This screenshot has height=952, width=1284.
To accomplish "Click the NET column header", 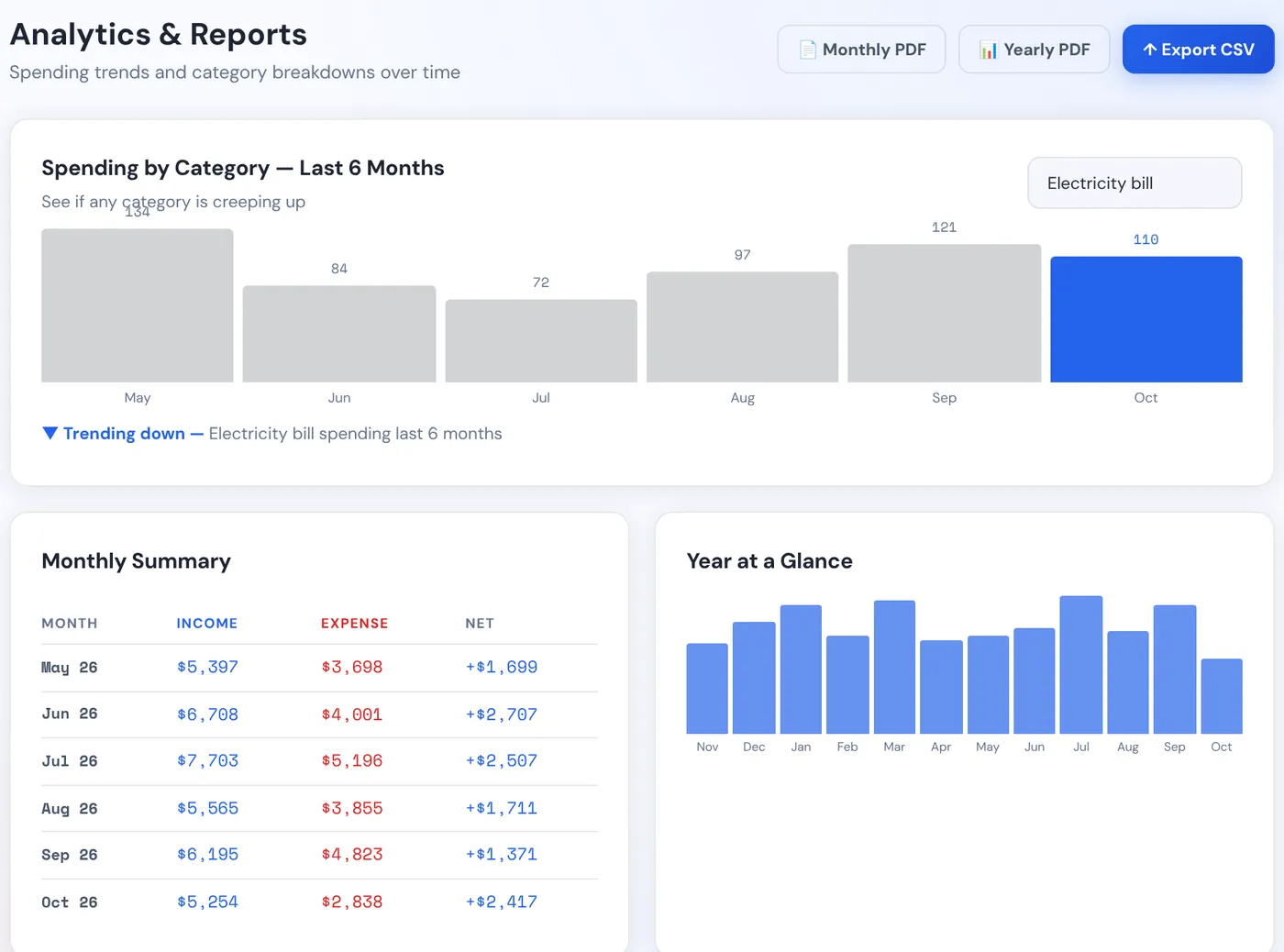I will [480, 624].
